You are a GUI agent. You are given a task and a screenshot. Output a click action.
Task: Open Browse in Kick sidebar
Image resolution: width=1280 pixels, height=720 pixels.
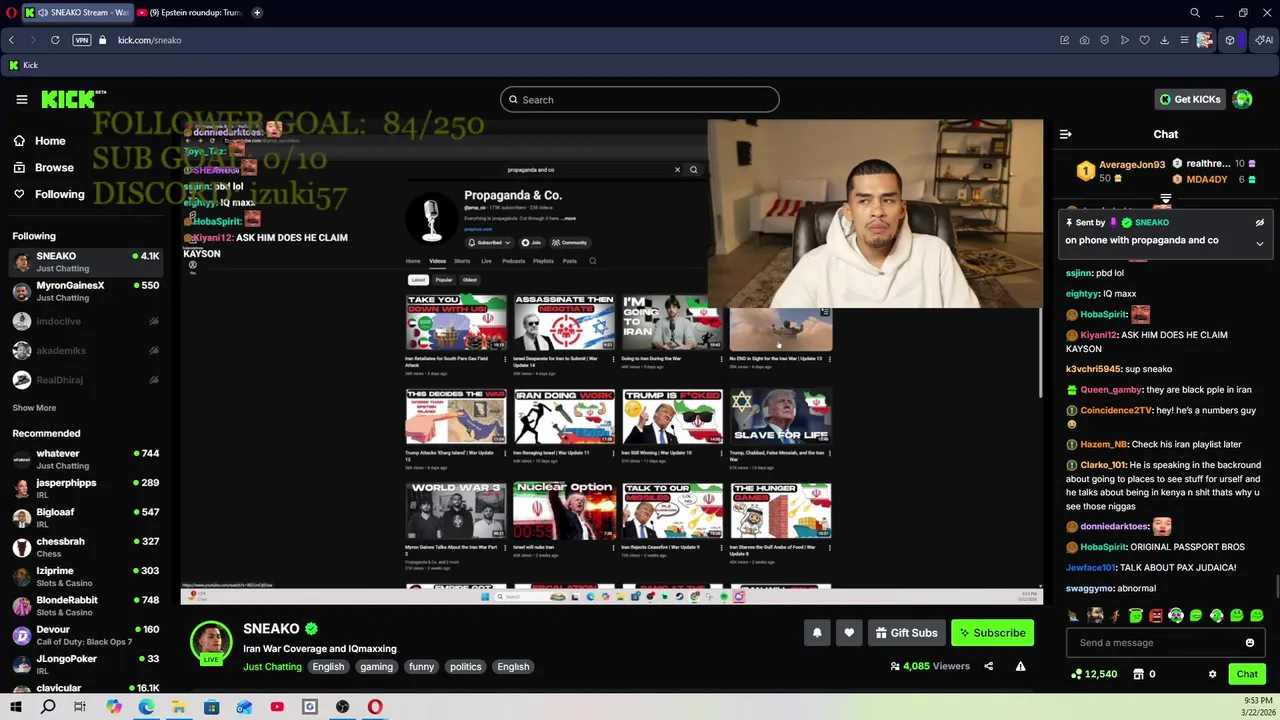pos(44,168)
